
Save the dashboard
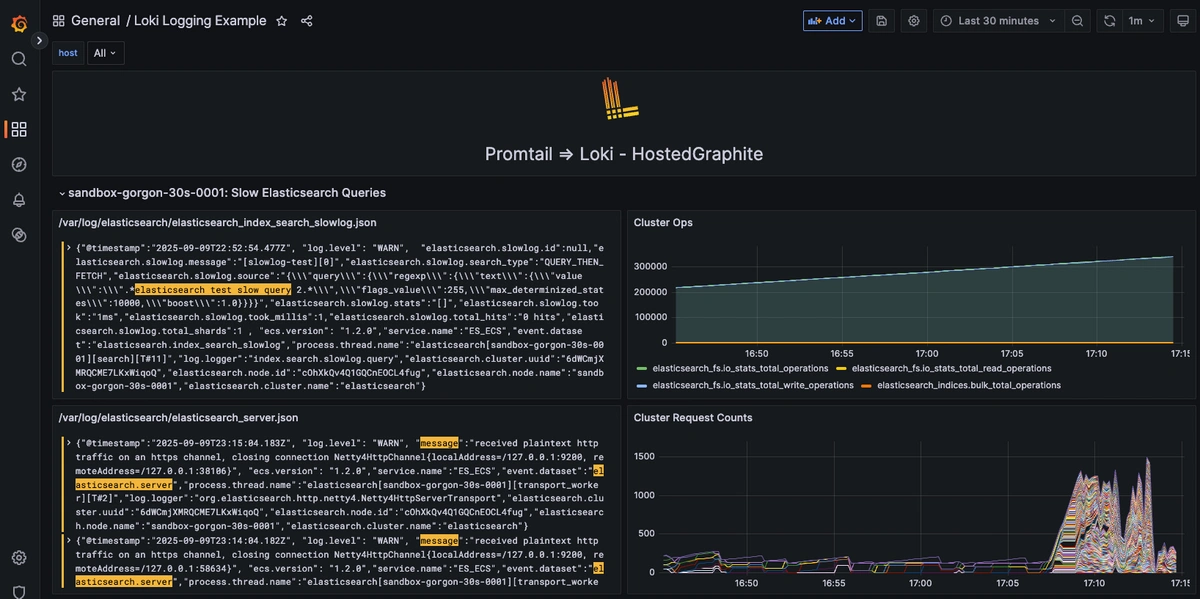point(882,21)
